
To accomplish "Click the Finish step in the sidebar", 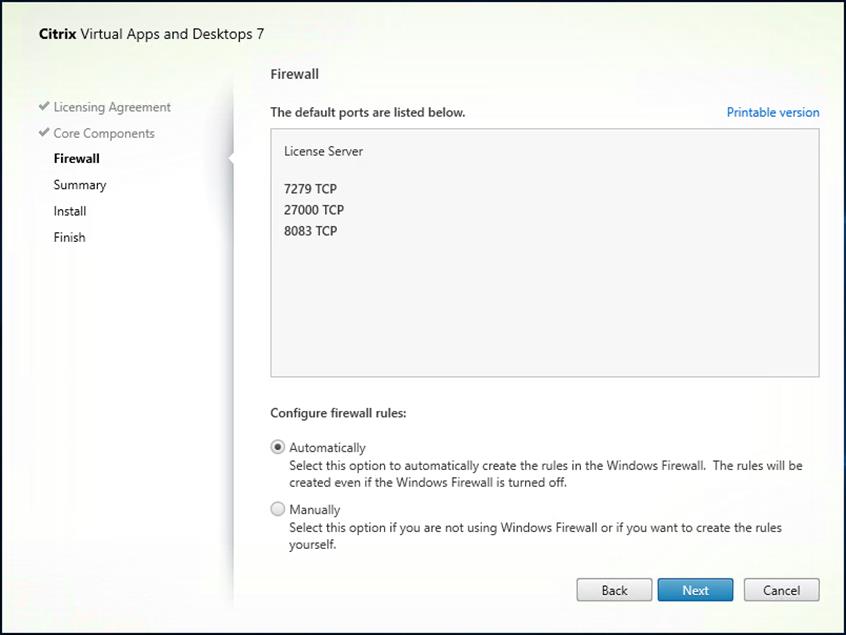I will tap(69, 237).
